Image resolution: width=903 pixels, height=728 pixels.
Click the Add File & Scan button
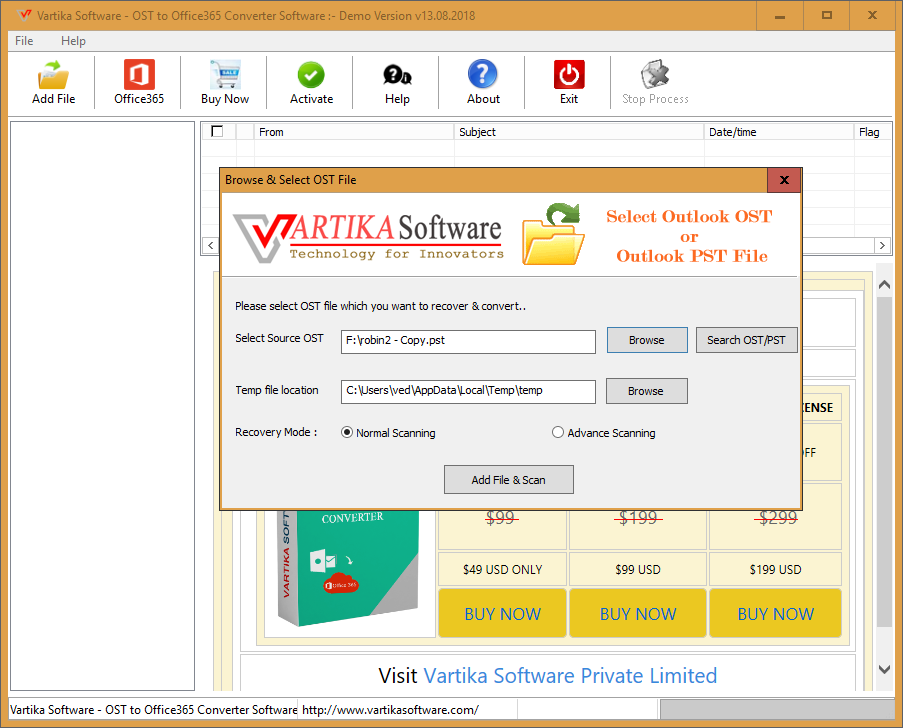(x=509, y=480)
